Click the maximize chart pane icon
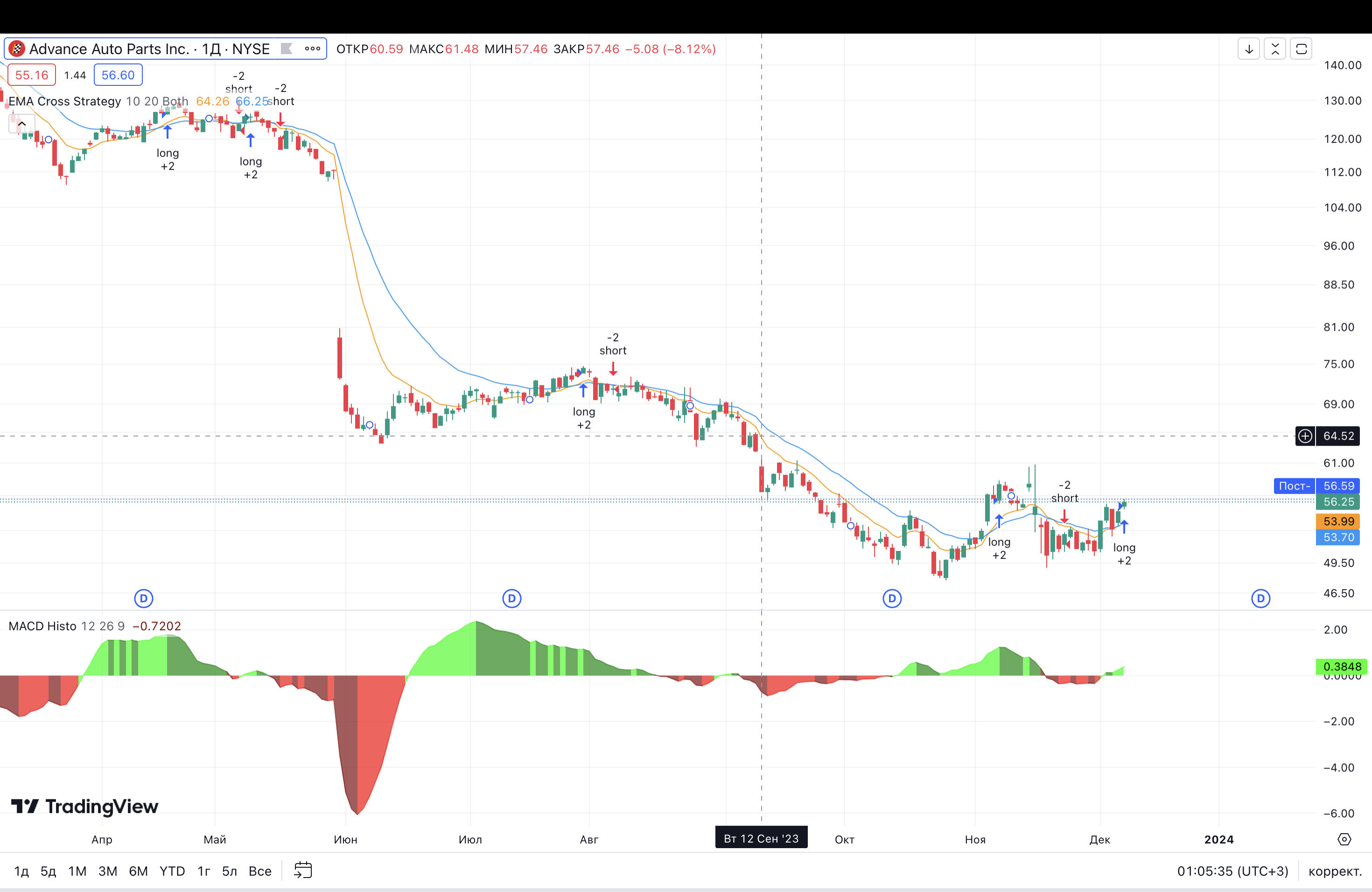The height and width of the screenshot is (892, 1372). (1301, 49)
